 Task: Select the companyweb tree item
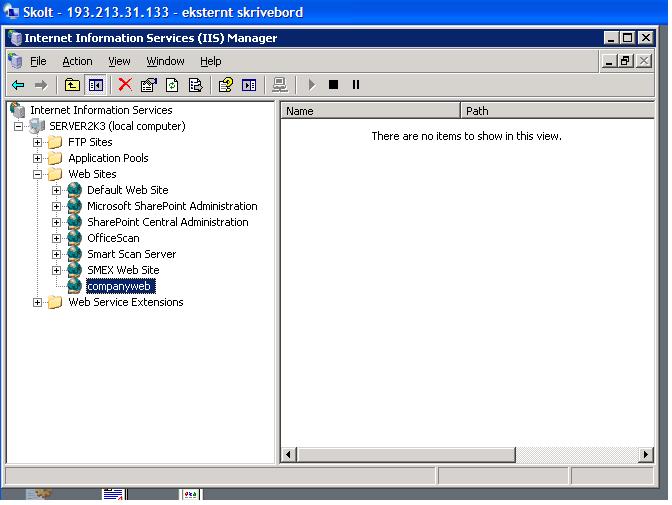click(120, 286)
